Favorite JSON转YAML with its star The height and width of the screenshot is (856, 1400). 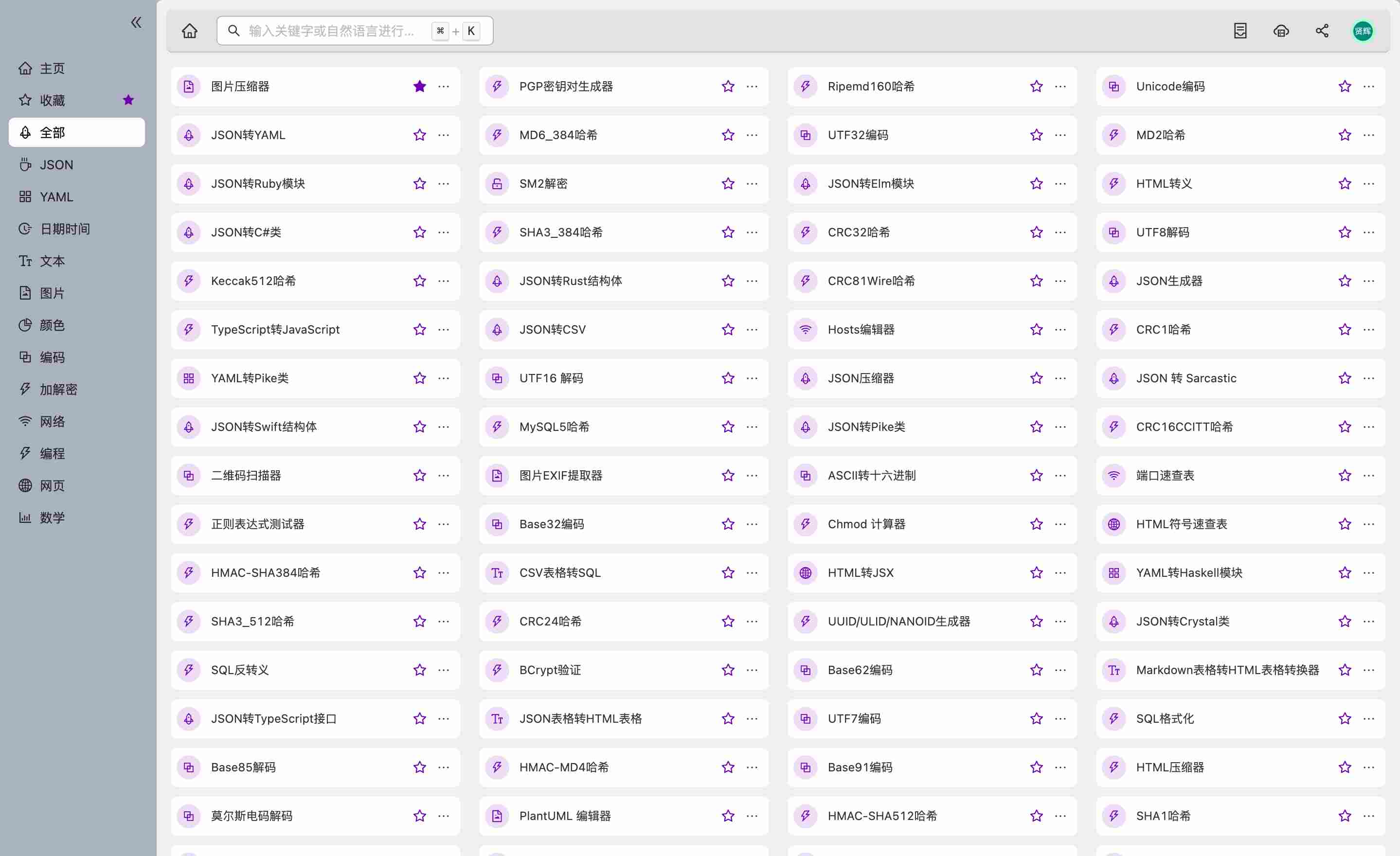[419, 135]
